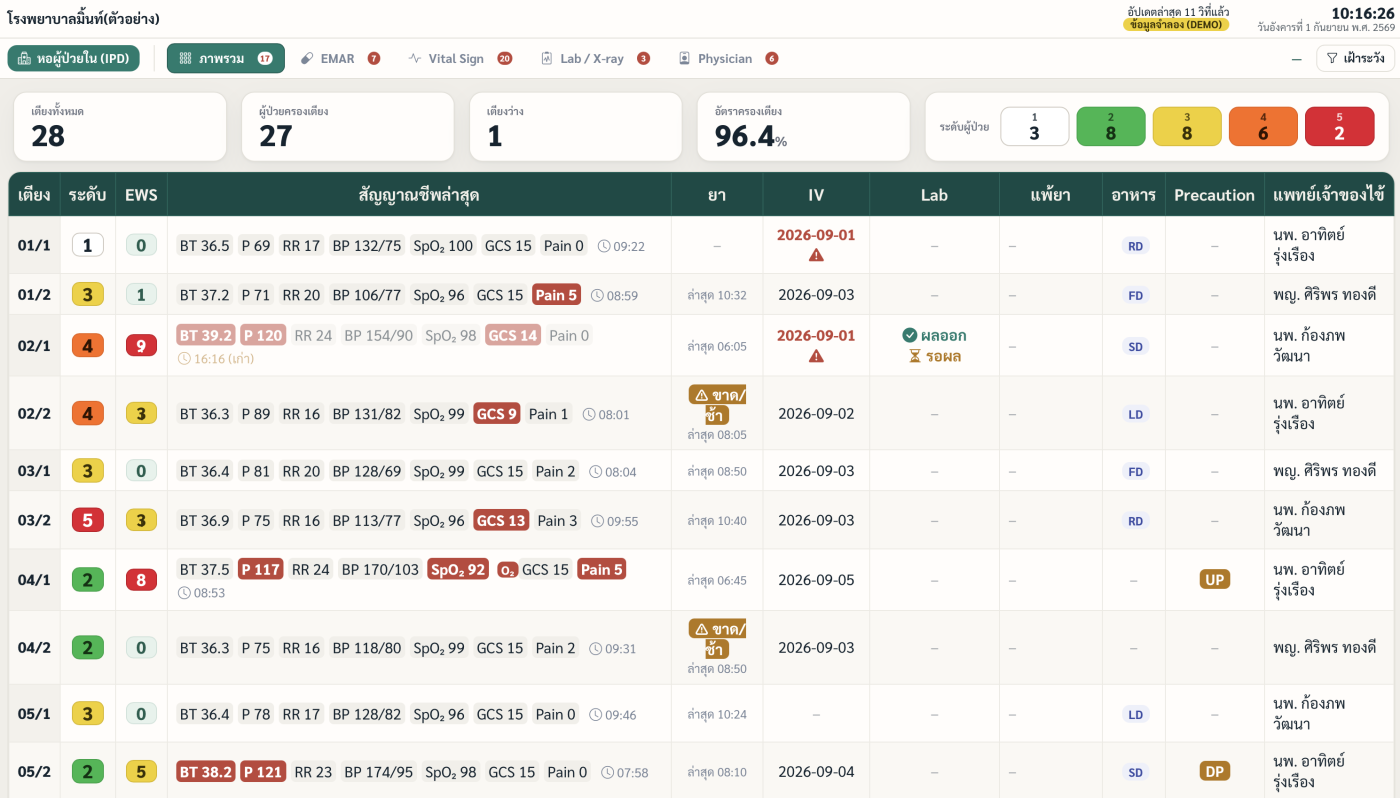Switch to the ภาพรวม overview tab
Viewport: 1400px width, 798px height.
pyautogui.click(x=226, y=58)
